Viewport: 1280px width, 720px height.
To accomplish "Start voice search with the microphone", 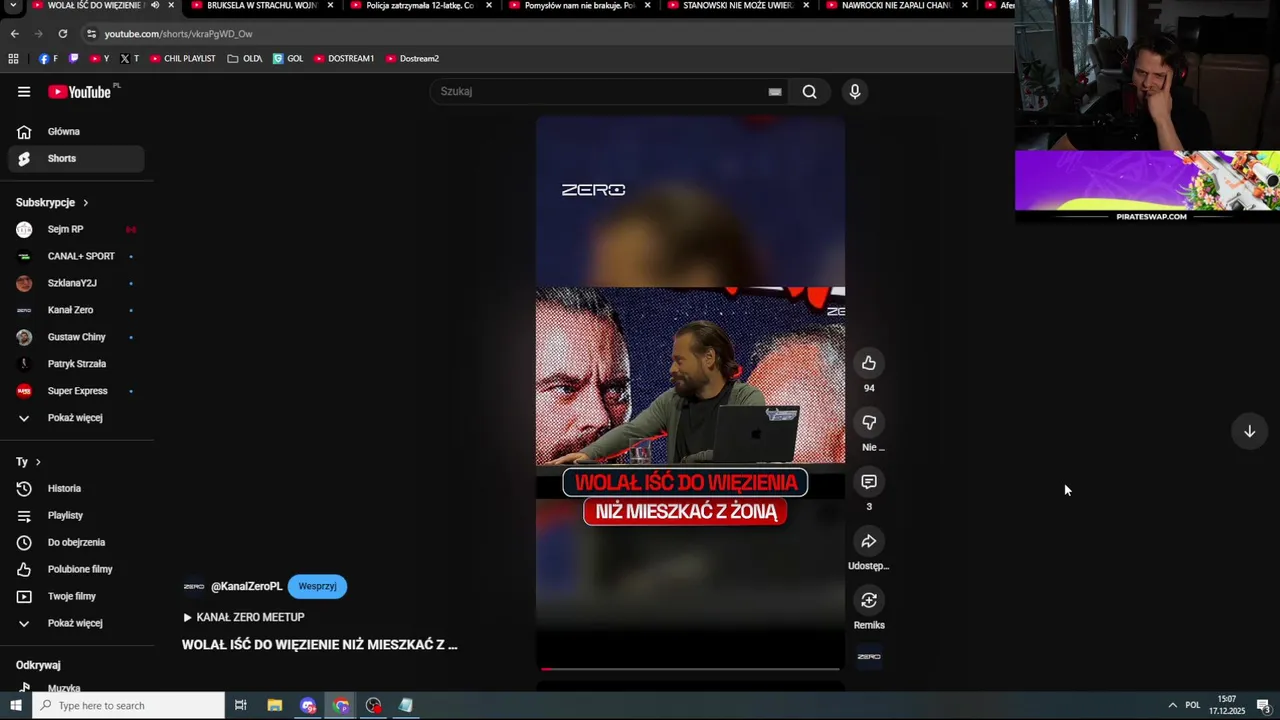I will 854,92.
